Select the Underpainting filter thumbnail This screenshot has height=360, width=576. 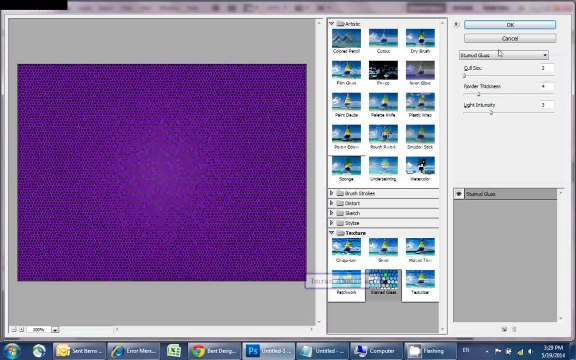coord(383,166)
